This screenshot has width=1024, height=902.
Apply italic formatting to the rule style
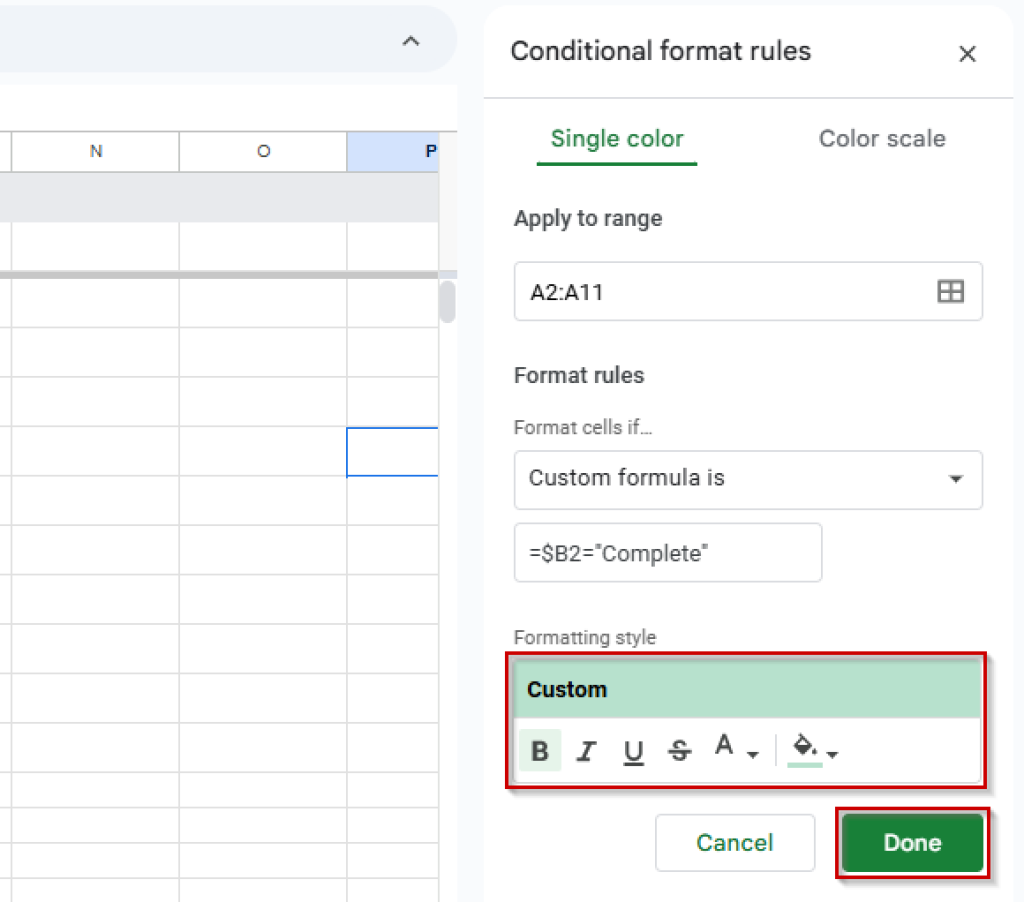(x=588, y=750)
